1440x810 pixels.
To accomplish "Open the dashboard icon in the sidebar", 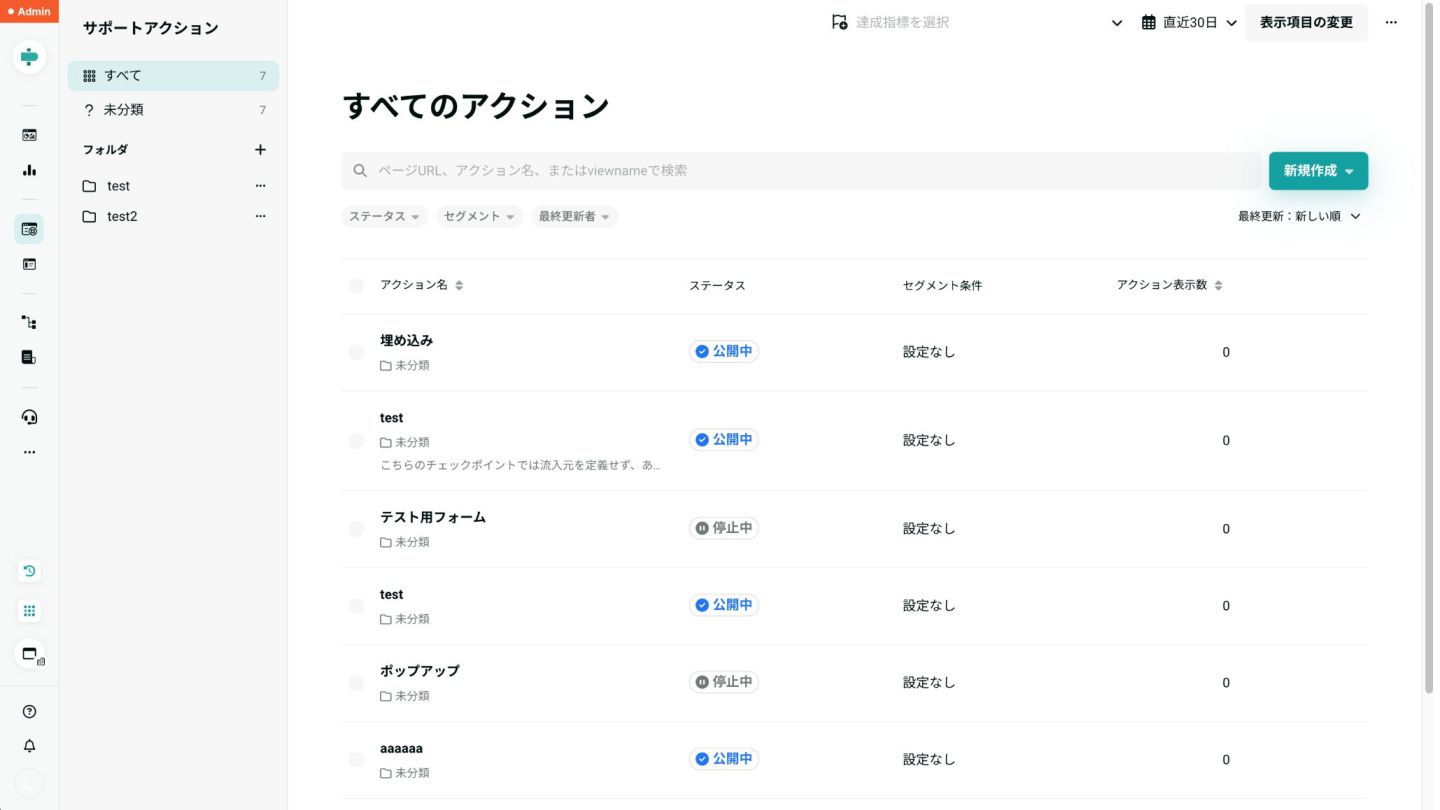I will [x=29, y=135].
